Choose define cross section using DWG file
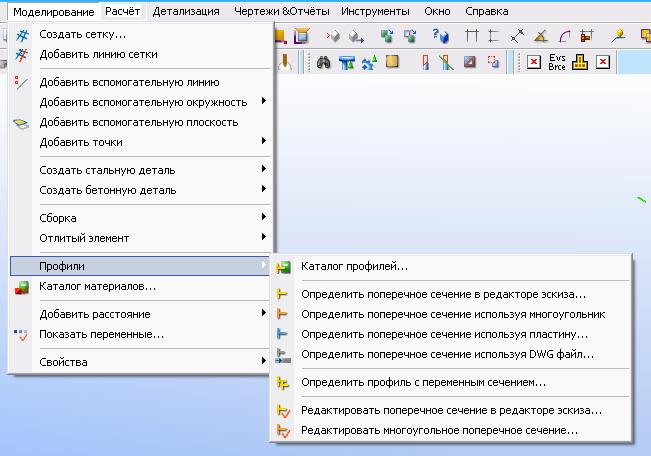The height and width of the screenshot is (456, 651). click(447, 354)
